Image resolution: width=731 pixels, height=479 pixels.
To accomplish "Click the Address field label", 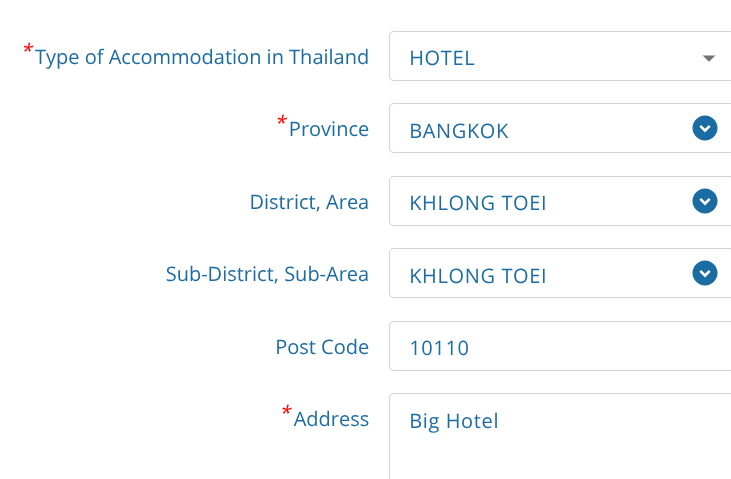I will coord(331,419).
